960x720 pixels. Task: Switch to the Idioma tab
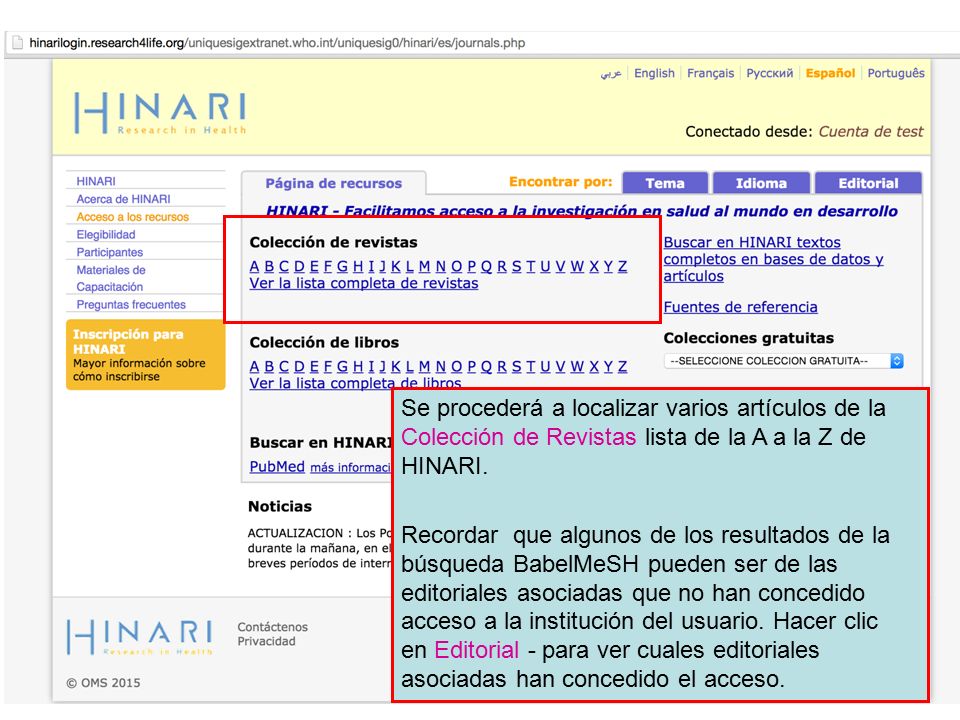coord(761,183)
